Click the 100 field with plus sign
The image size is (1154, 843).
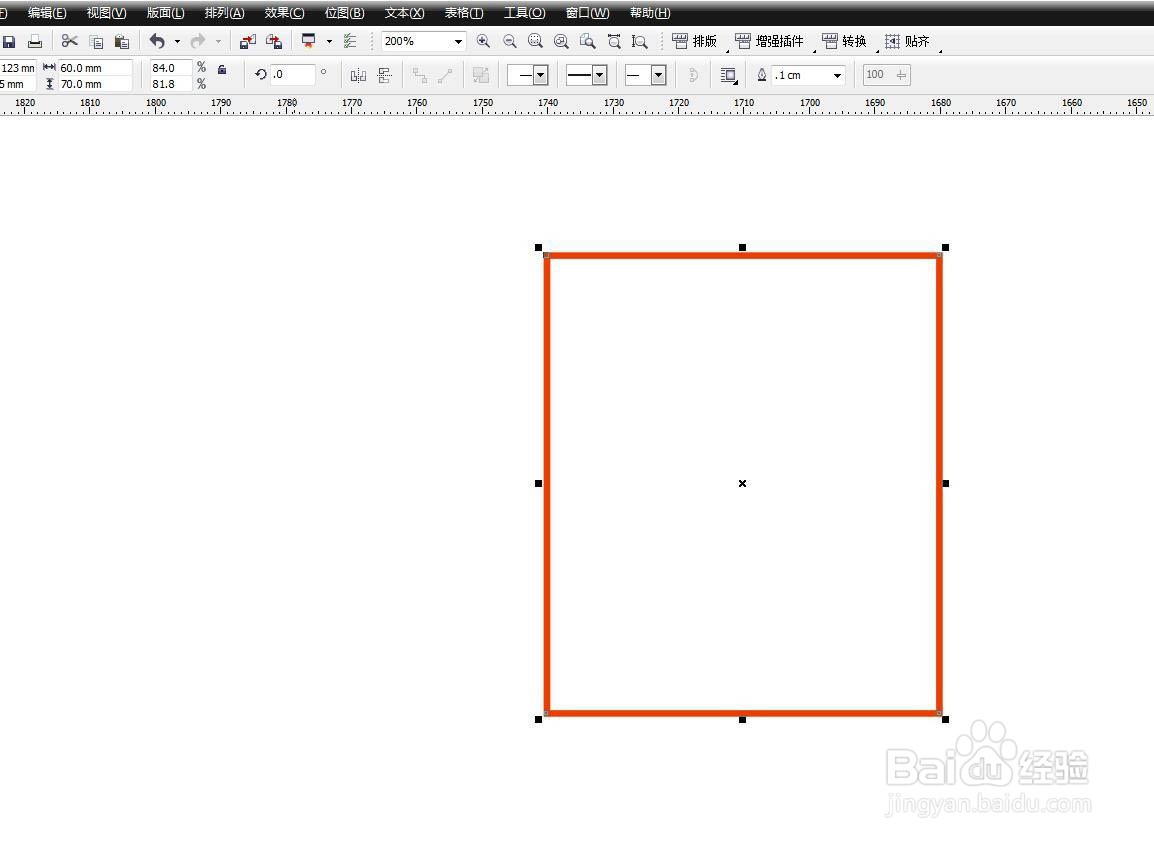[887, 74]
